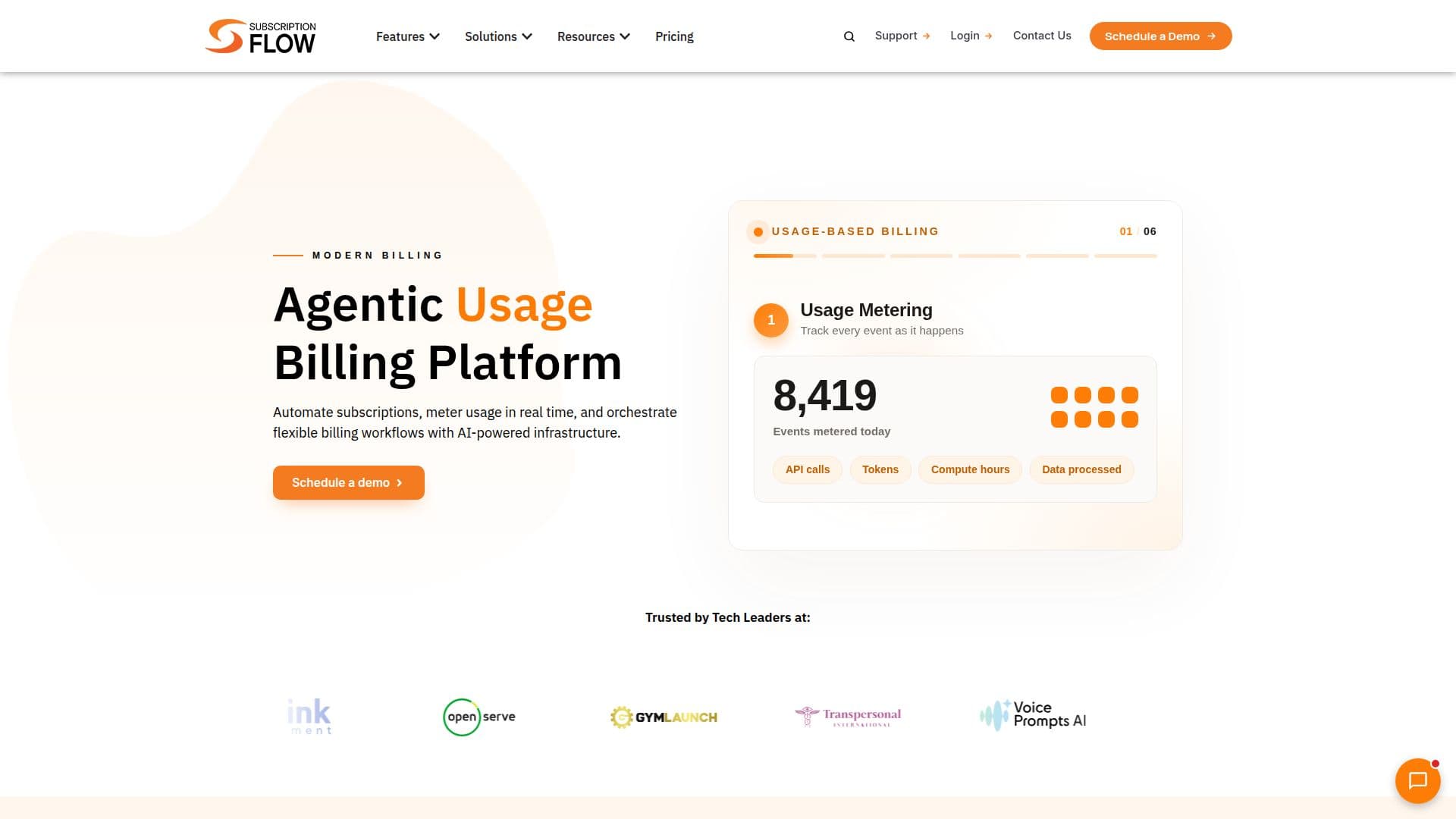This screenshot has width=1456, height=819.
Task: Click the Transpersonal International logo
Action: pyautogui.click(x=848, y=717)
